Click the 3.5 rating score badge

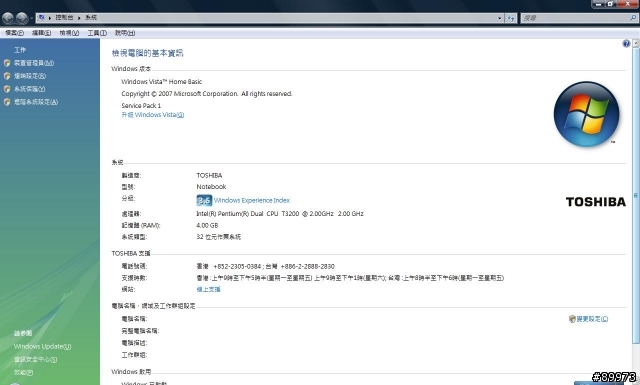point(204,200)
